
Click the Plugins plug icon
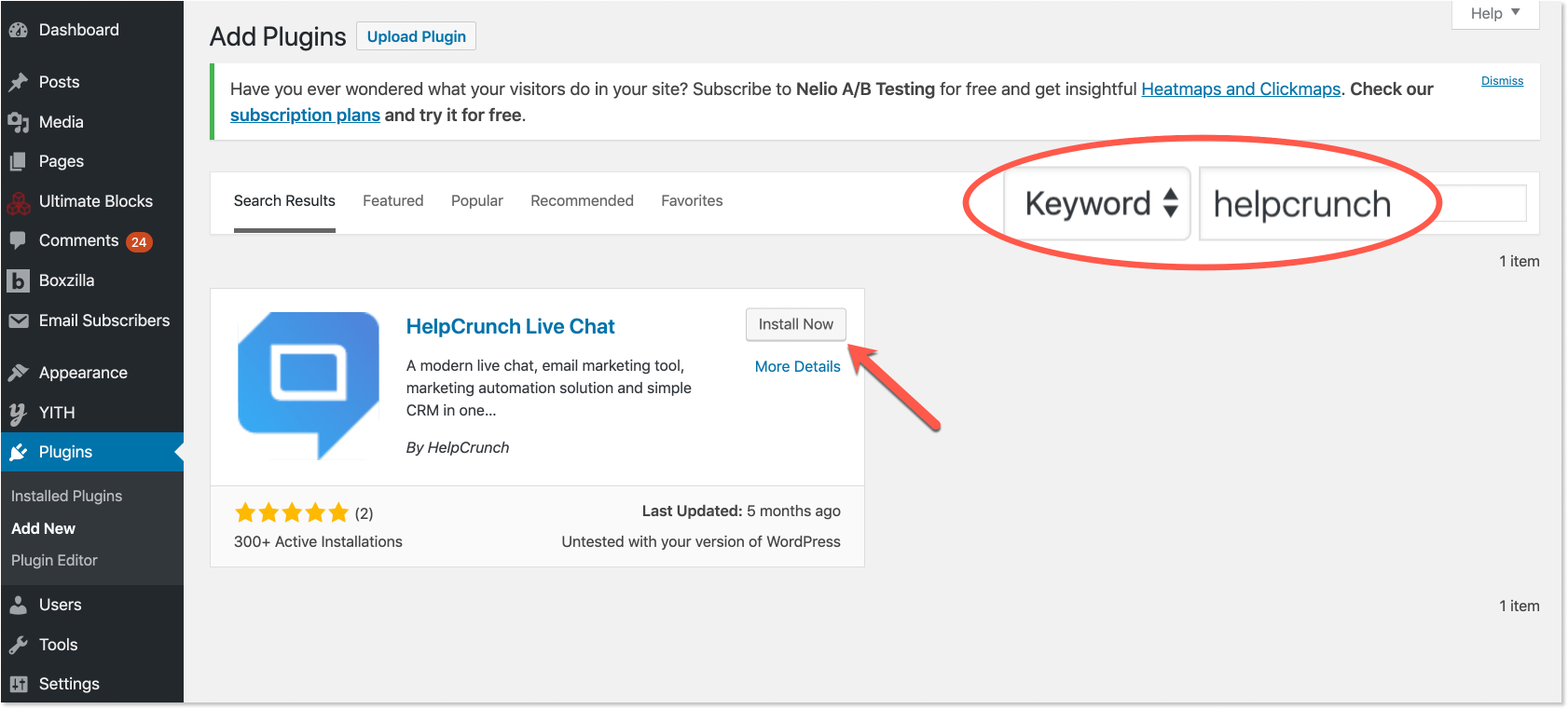(x=19, y=452)
